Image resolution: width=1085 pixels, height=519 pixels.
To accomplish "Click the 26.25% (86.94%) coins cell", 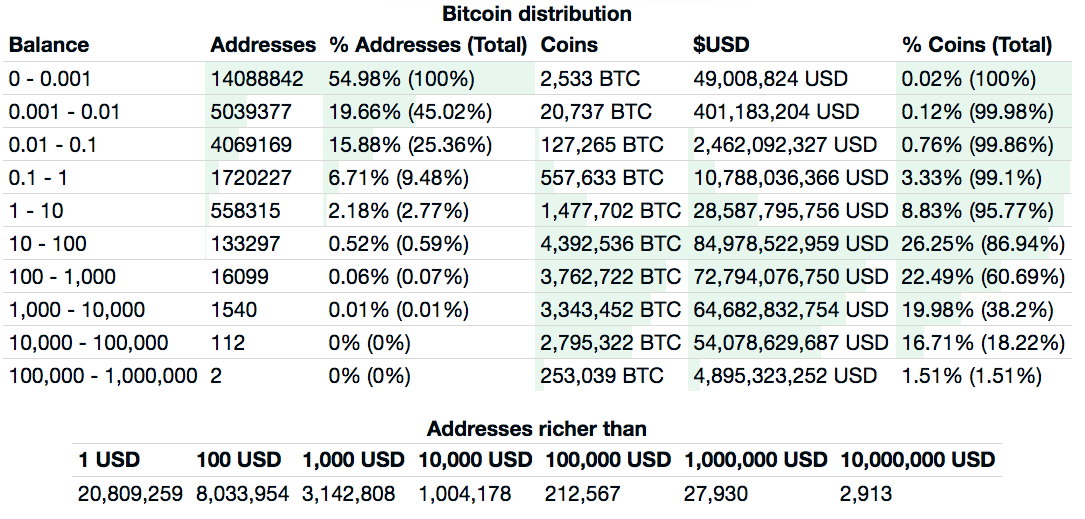I will coord(983,243).
